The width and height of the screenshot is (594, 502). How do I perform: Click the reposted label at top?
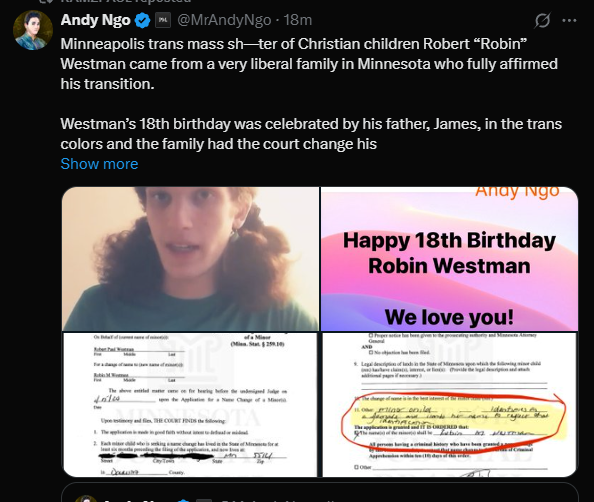pyautogui.click(x=125, y=1)
